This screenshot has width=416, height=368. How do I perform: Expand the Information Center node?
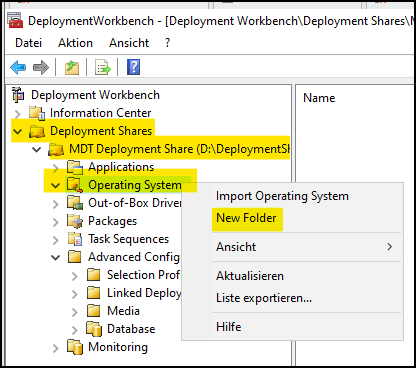tap(18, 114)
